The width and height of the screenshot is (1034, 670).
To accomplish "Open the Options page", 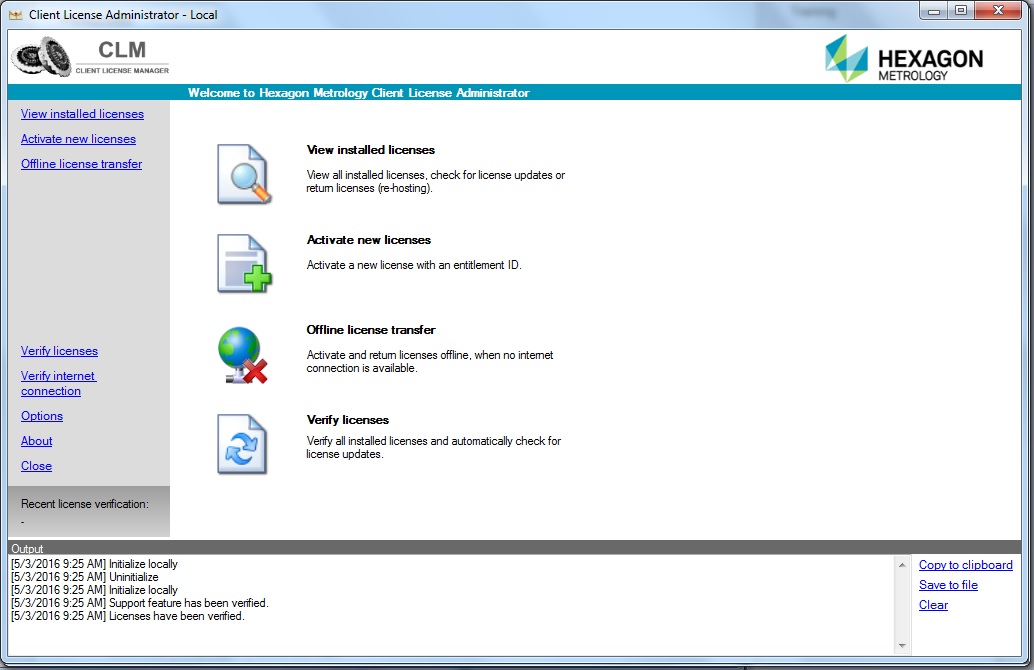I will [42, 415].
